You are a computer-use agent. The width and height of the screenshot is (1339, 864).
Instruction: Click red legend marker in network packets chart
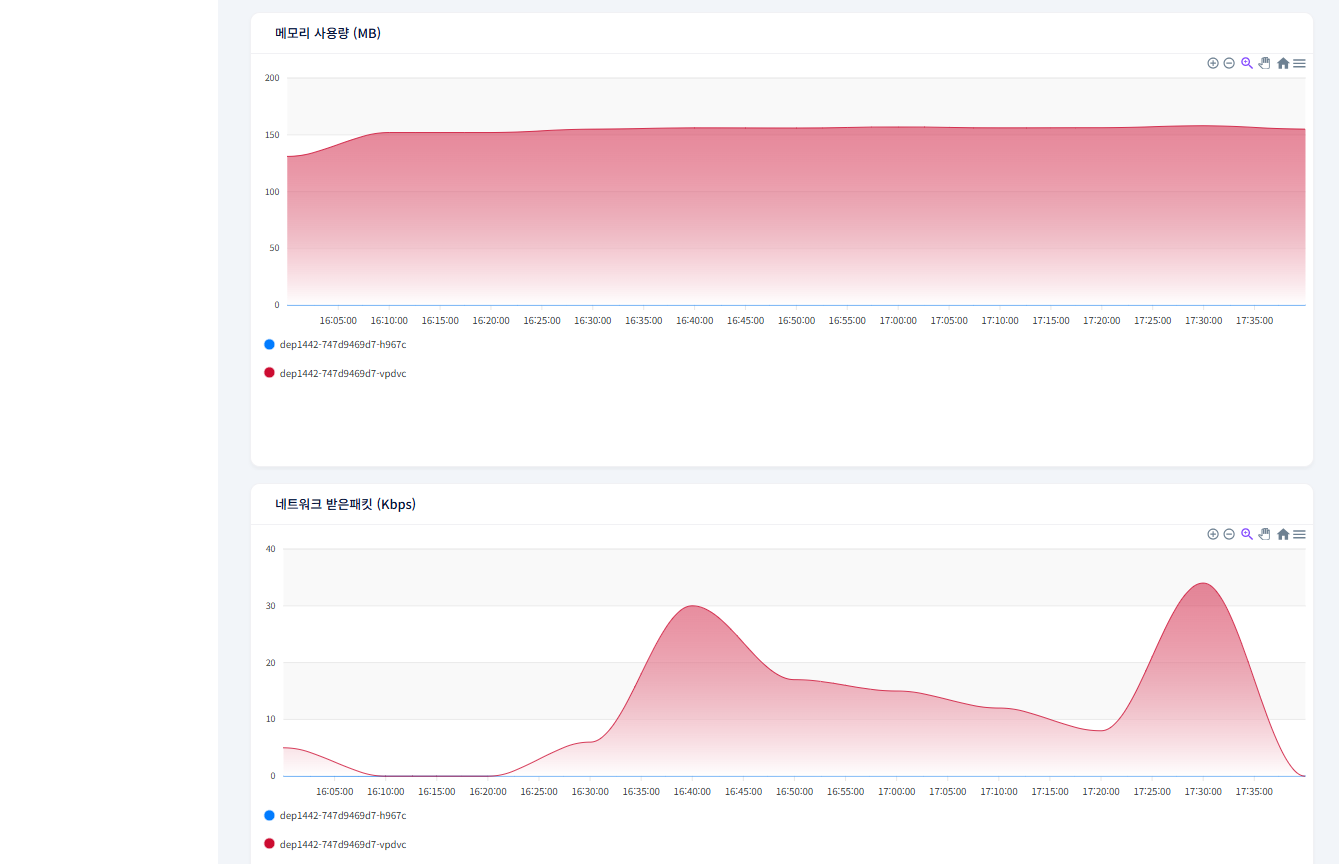[269, 844]
